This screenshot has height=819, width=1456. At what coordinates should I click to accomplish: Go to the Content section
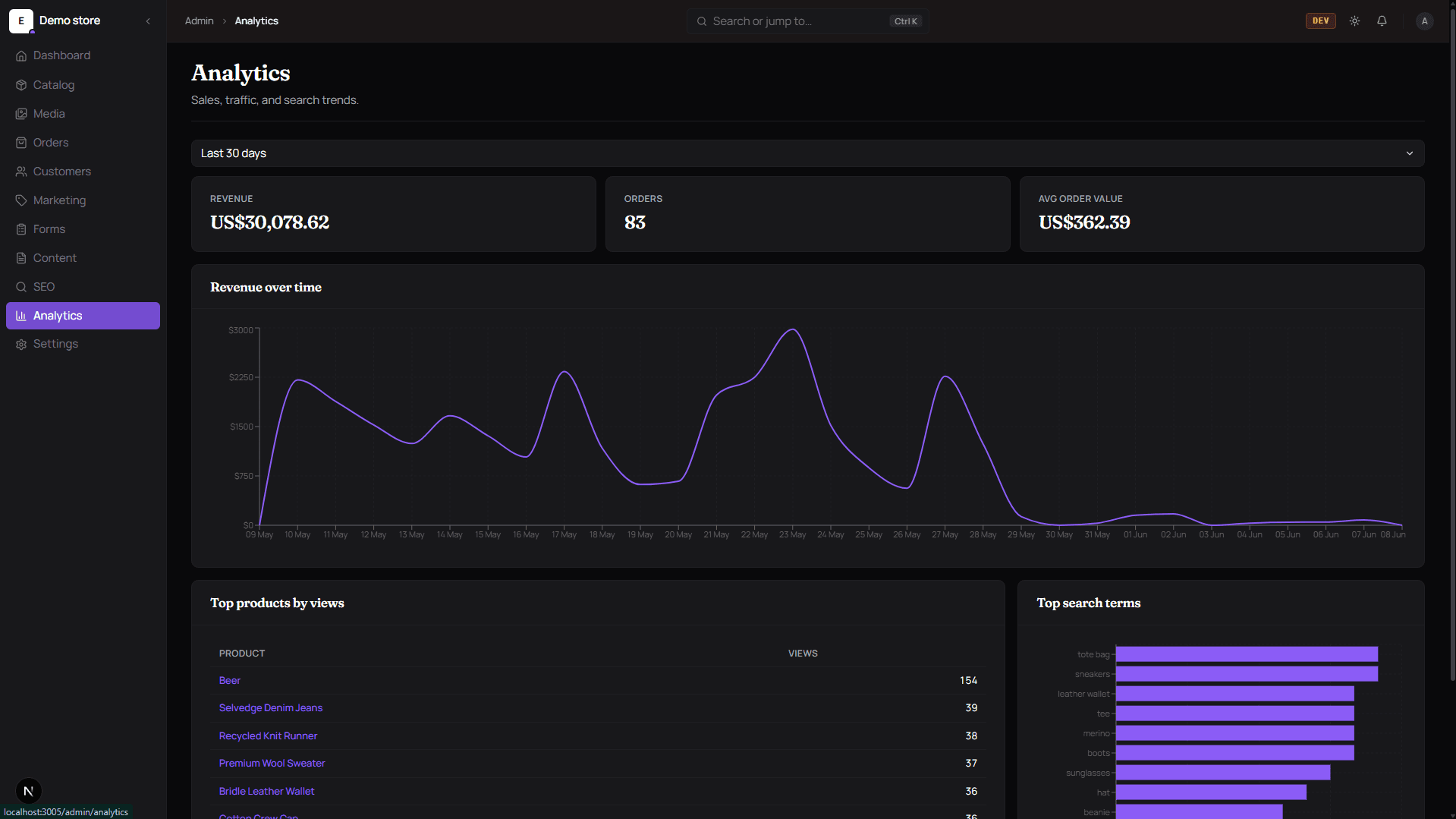point(83,258)
